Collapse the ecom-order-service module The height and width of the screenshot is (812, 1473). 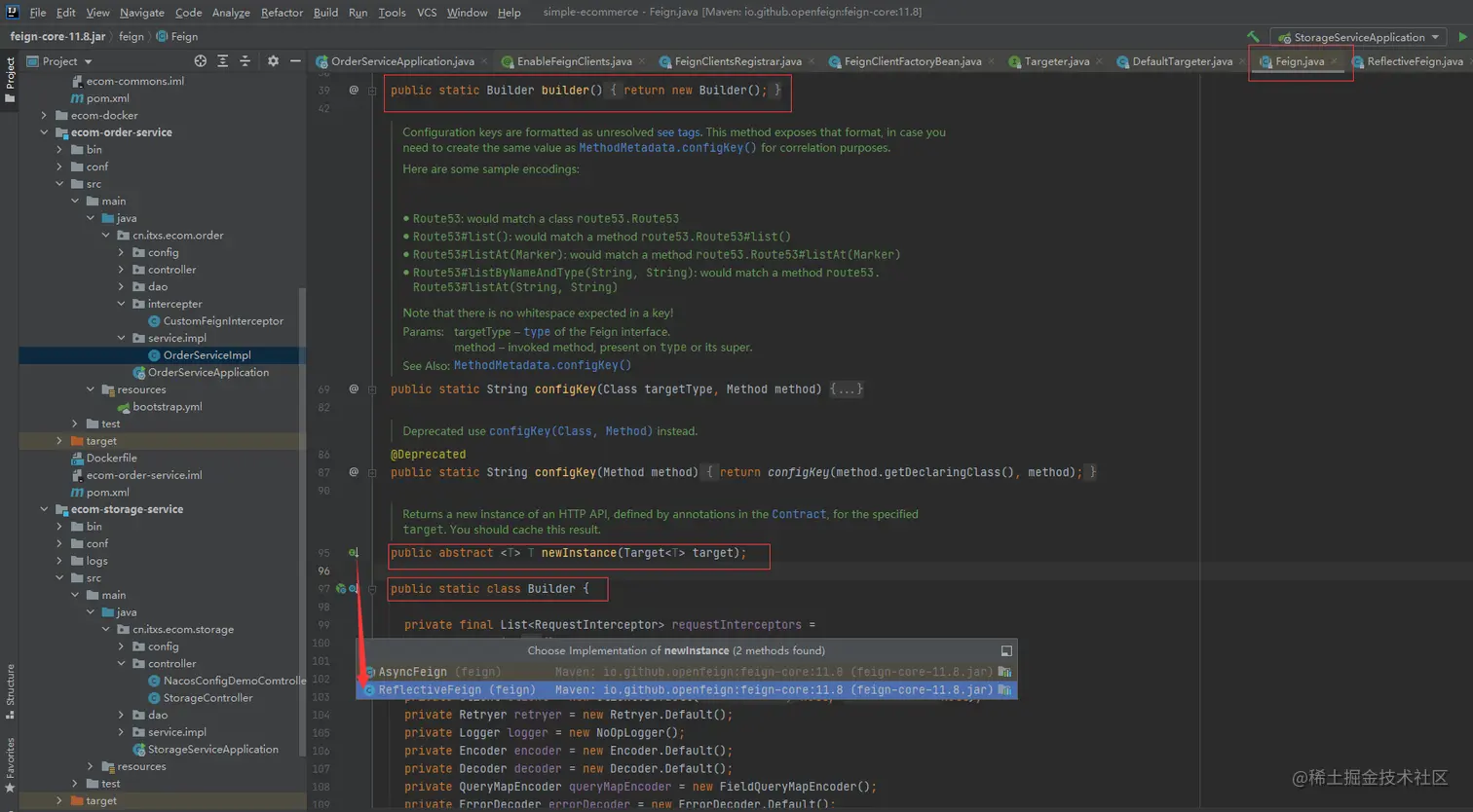click(44, 132)
